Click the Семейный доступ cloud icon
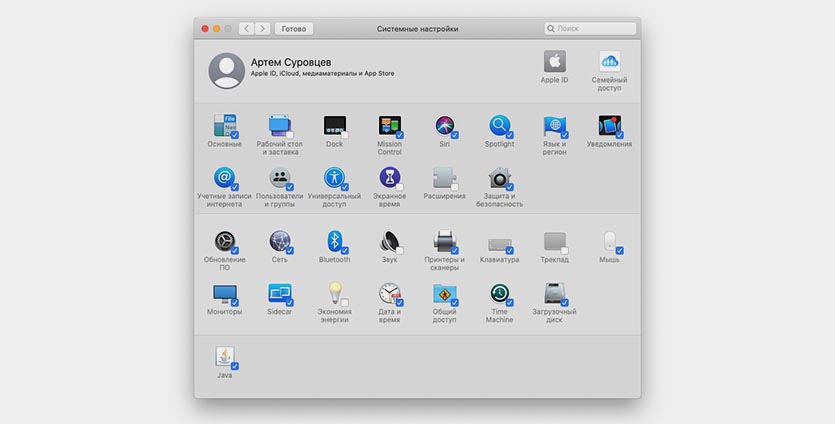 (x=609, y=61)
